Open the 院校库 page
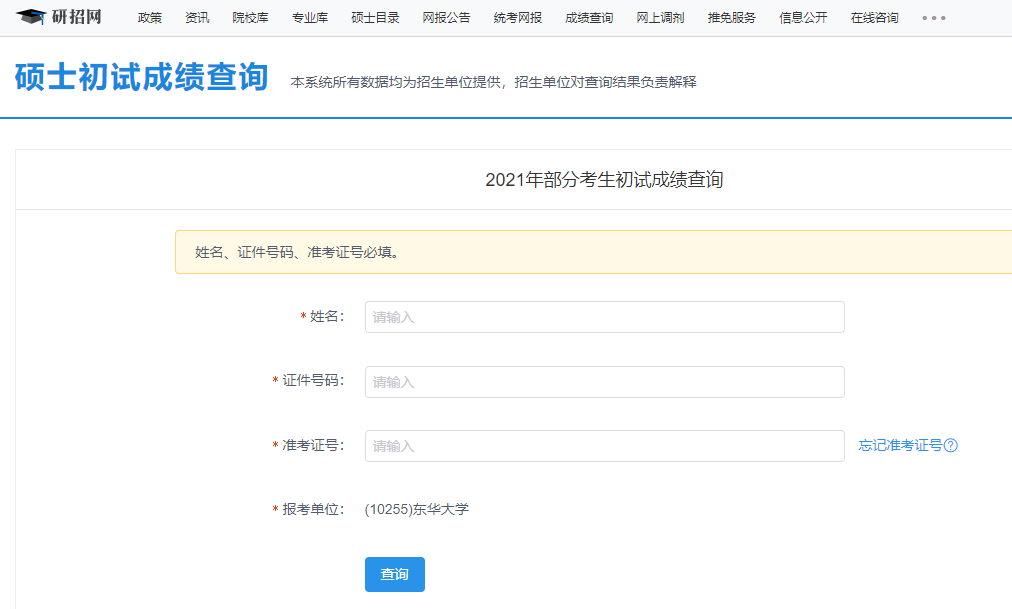1012x609 pixels. tap(250, 17)
